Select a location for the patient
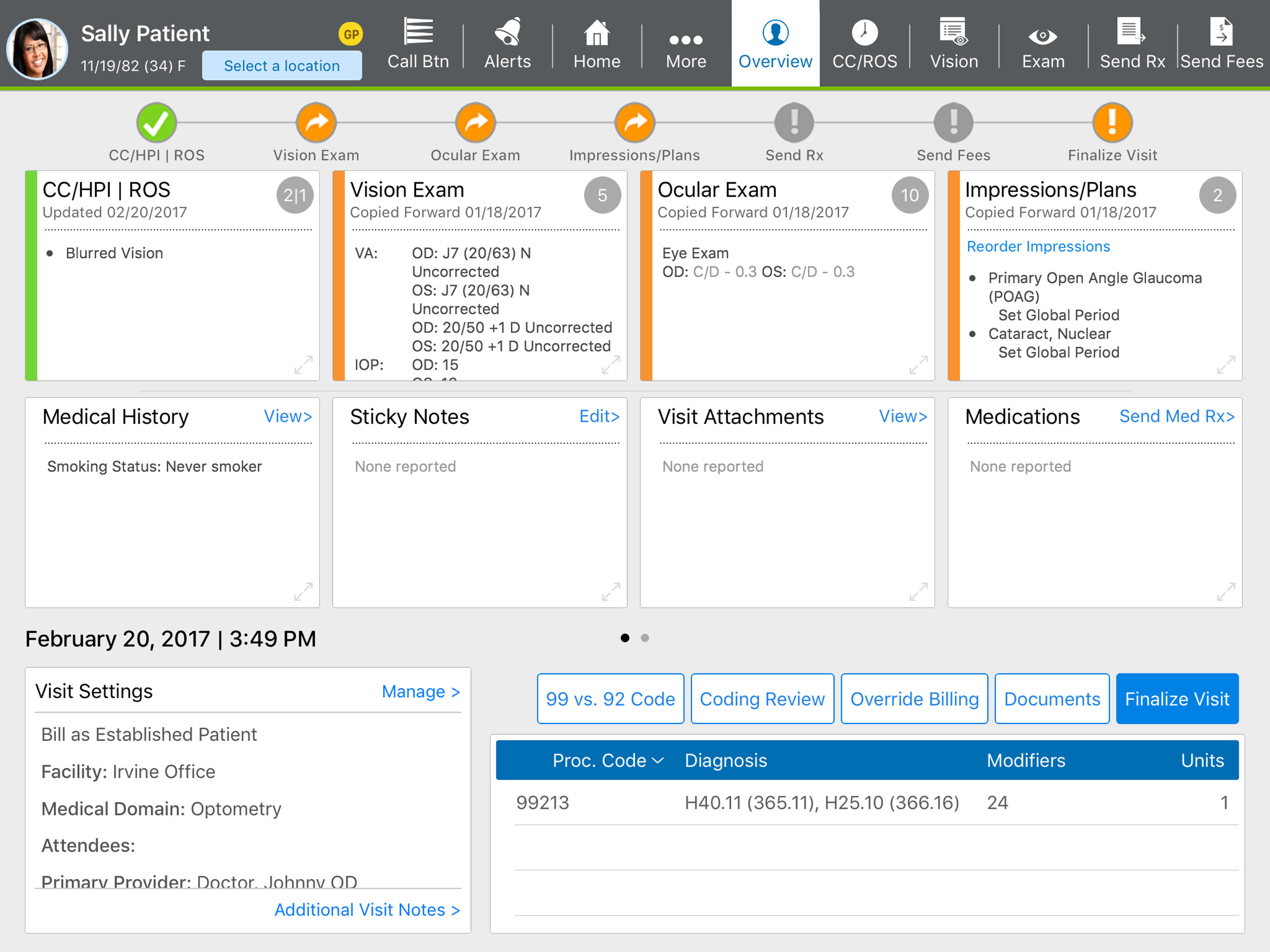This screenshot has height=952, width=1270. (282, 66)
